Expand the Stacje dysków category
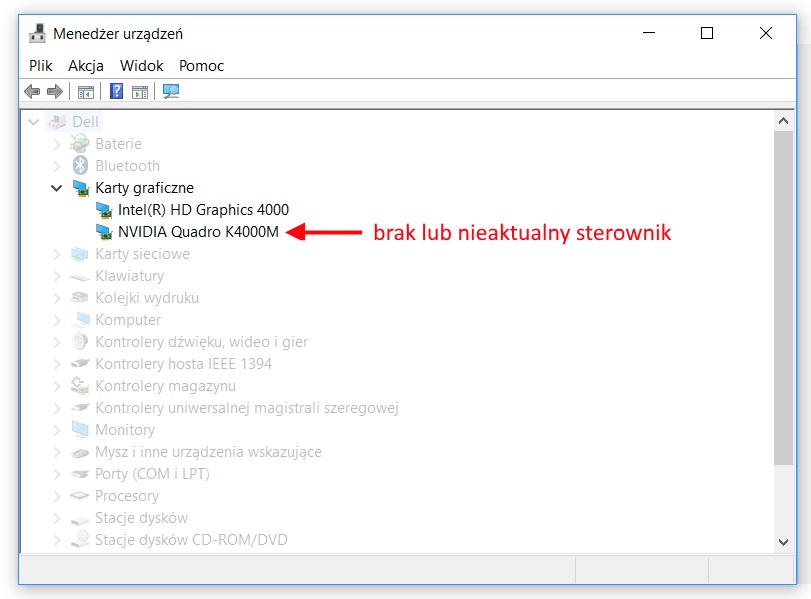 click(57, 518)
